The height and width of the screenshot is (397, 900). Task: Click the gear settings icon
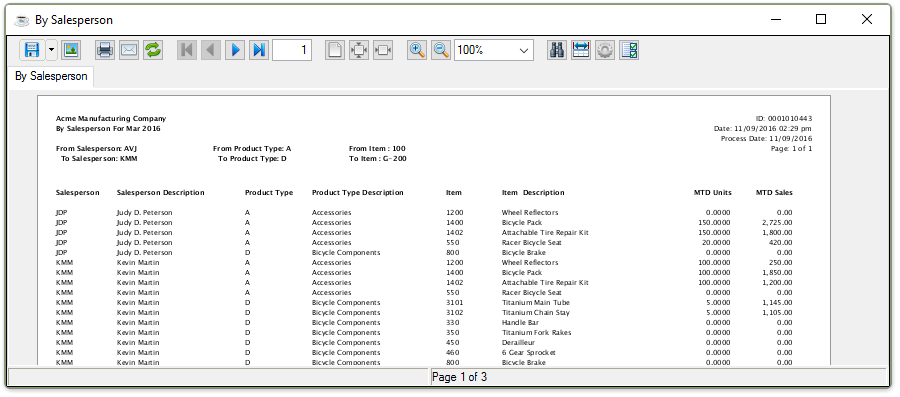point(605,50)
